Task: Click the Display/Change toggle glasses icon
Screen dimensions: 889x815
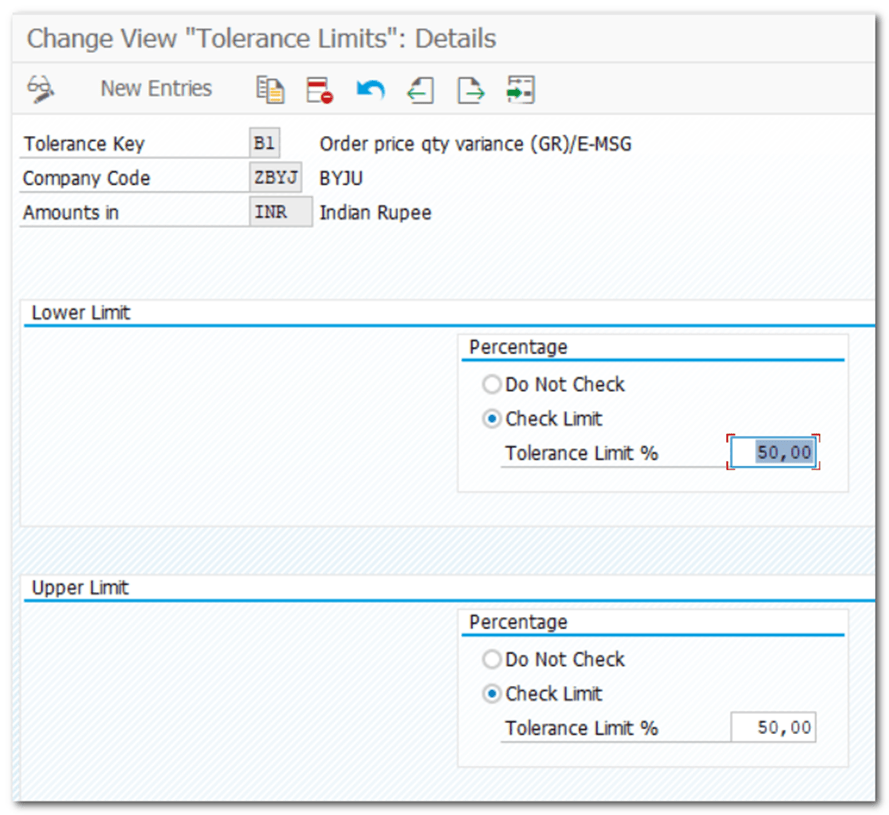Action: click(40, 89)
